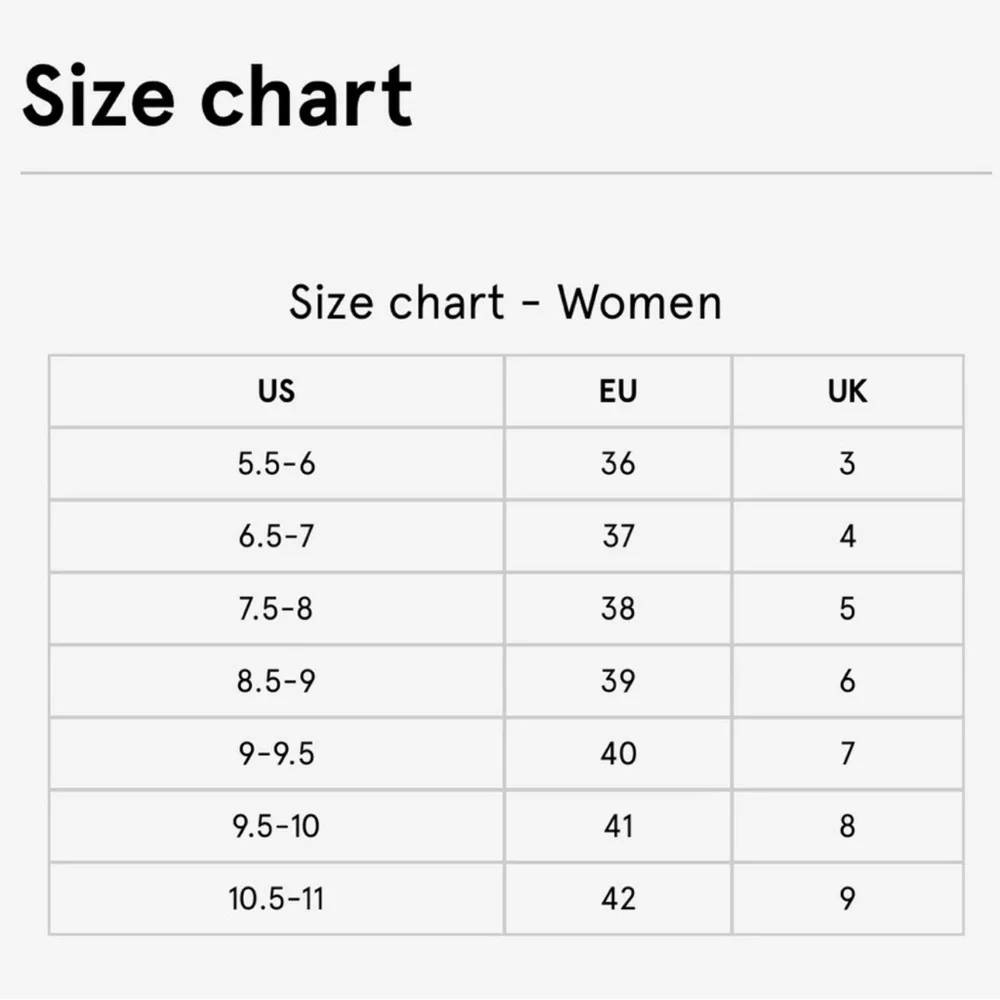Choose UK size 6 cell
This screenshot has height=1000, width=1000.
tap(848, 681)
